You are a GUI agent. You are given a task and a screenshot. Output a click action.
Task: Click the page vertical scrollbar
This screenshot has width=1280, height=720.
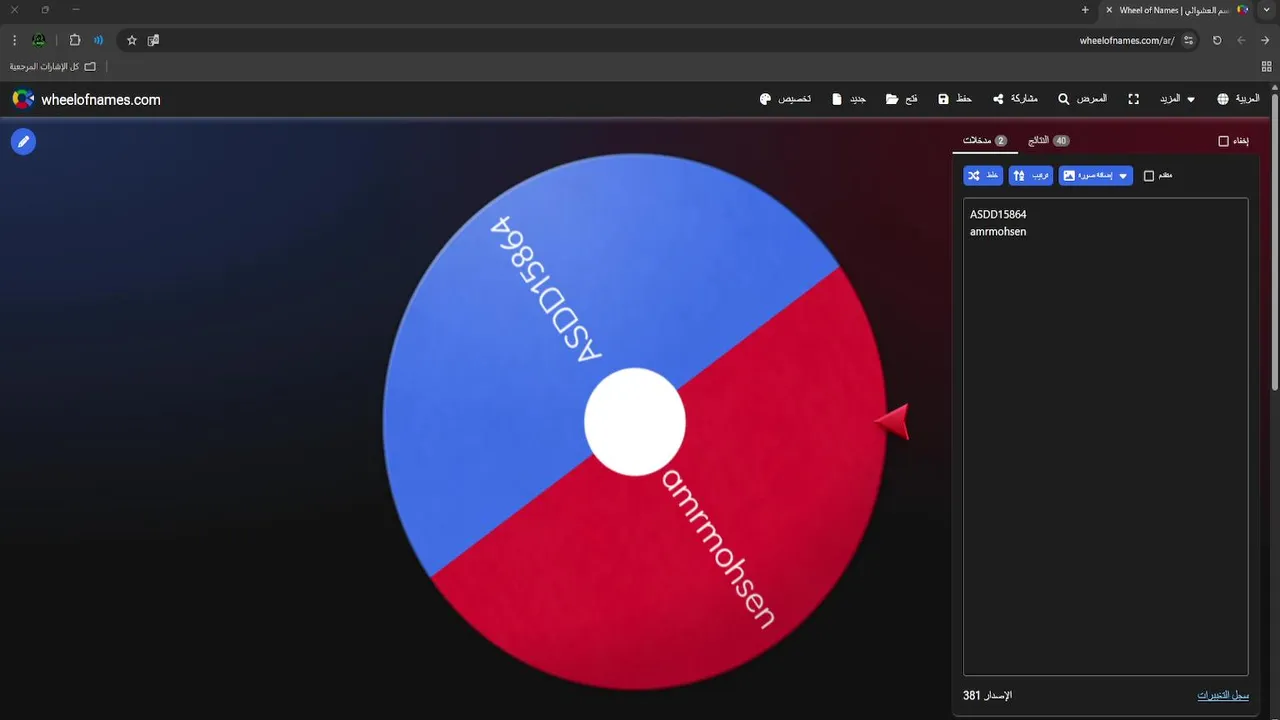tap(1275, 240)
